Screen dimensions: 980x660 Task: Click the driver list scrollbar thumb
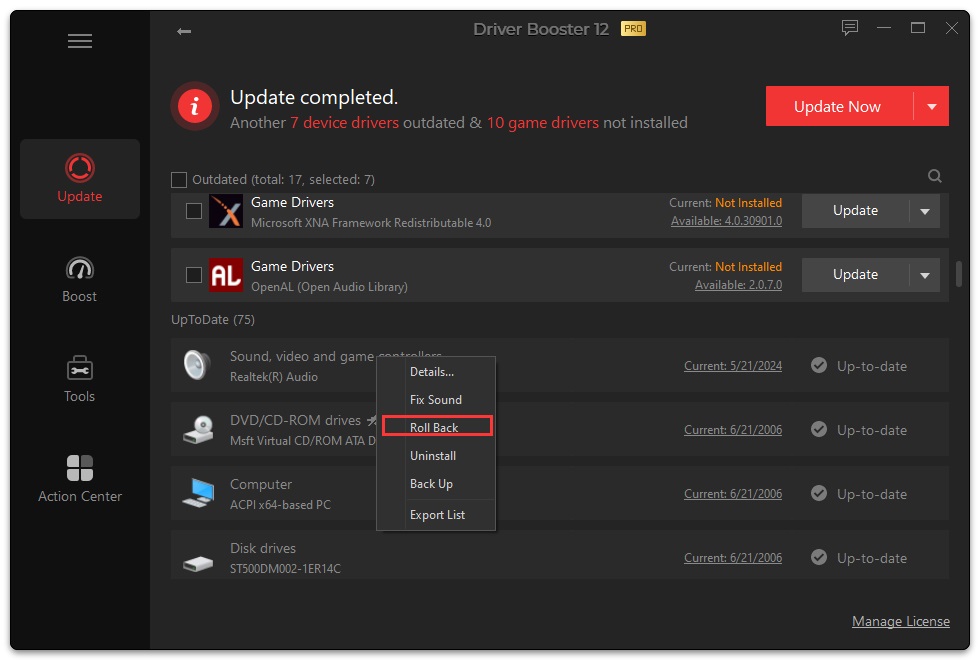click(958, 274)
